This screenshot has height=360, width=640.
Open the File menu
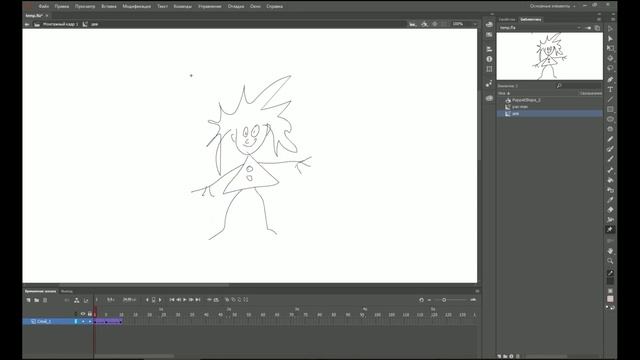pos(44,6)
